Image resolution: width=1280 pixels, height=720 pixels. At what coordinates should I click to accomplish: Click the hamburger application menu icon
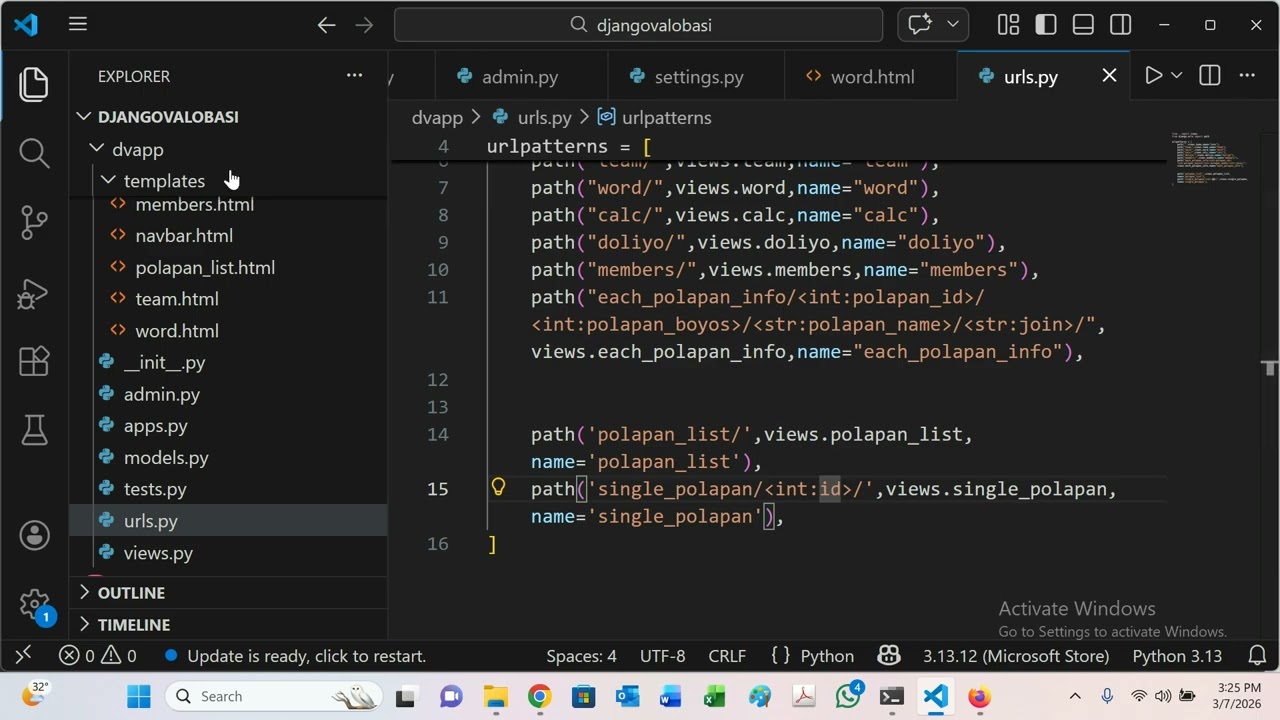click(x=78, y=25)
